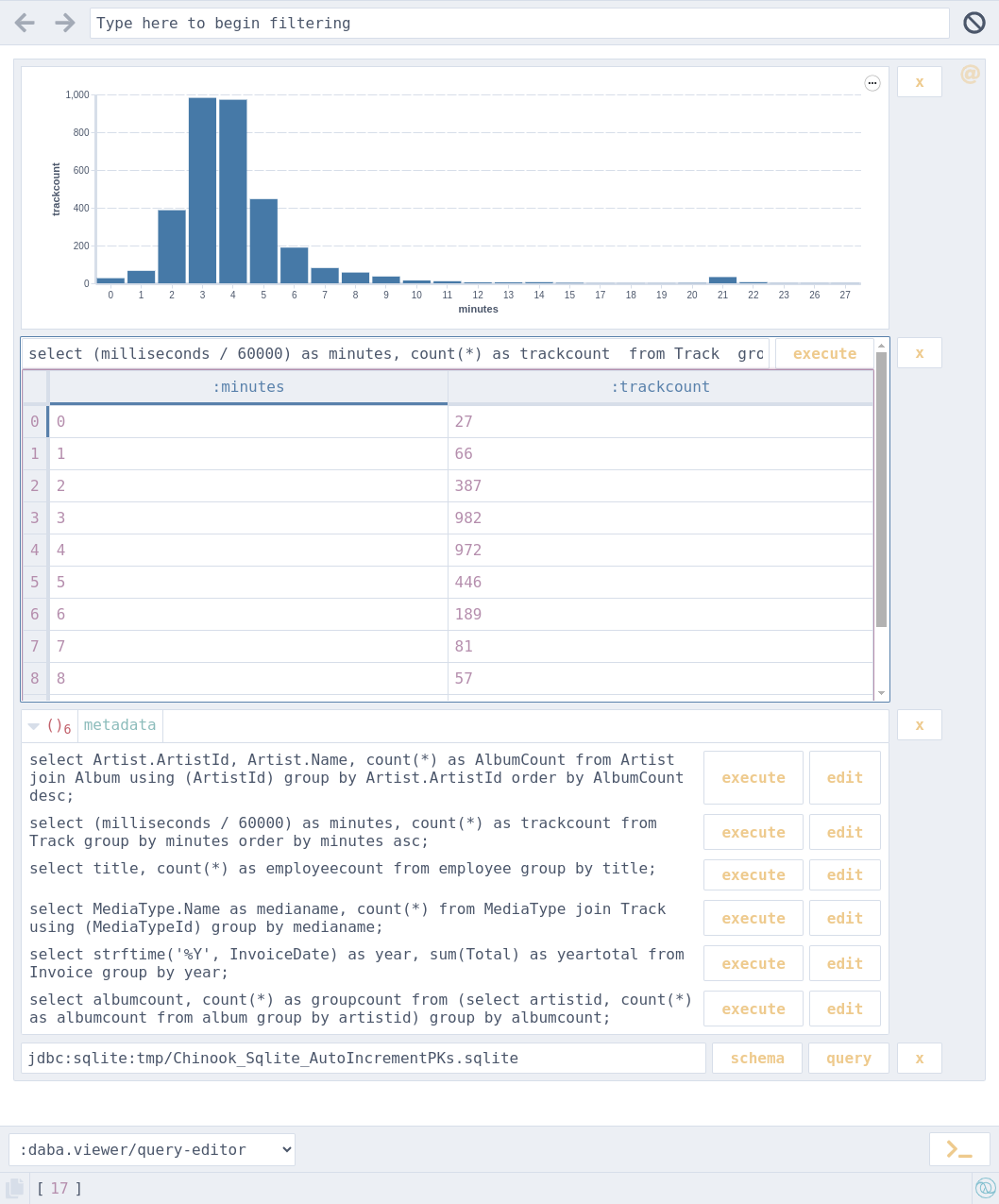Screen dimensions: 999x1204
Task: Click the scrollbar up arrow in results
Action: point(882,345)
